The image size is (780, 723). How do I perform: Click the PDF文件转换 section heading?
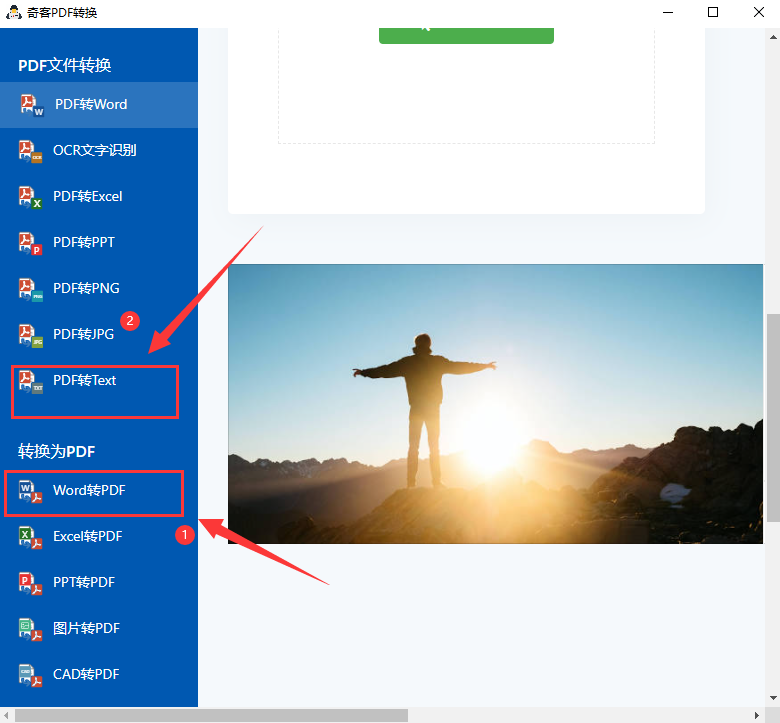point(65,66)
